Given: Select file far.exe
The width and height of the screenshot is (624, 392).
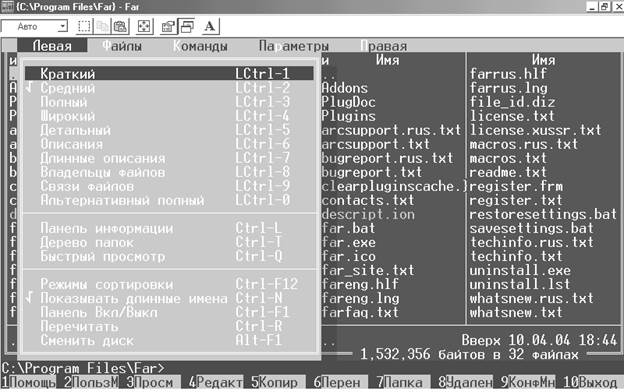Looking at the screenshot, I should 349,242.
